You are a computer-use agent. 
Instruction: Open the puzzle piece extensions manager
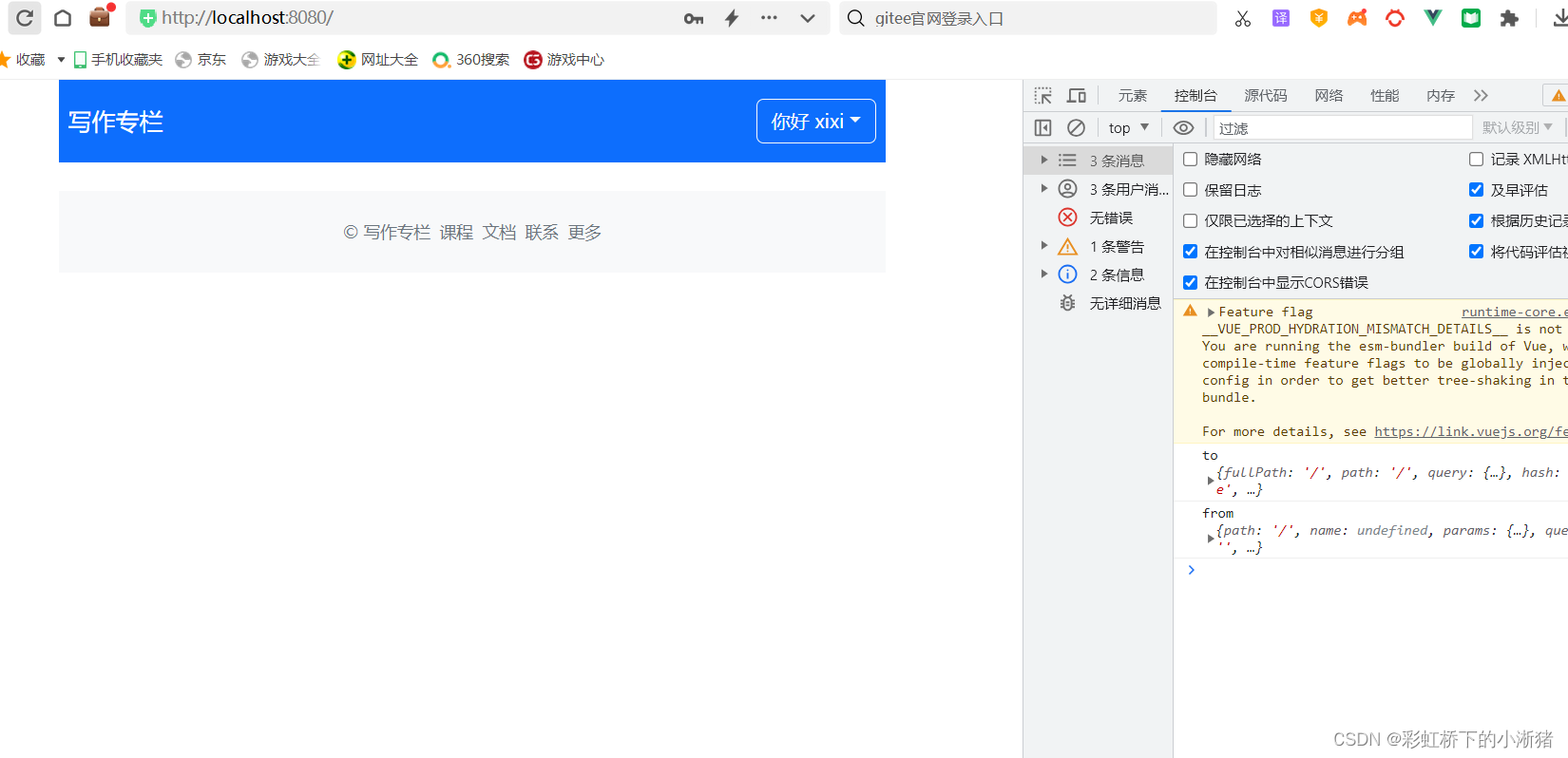pos(1509,18)
